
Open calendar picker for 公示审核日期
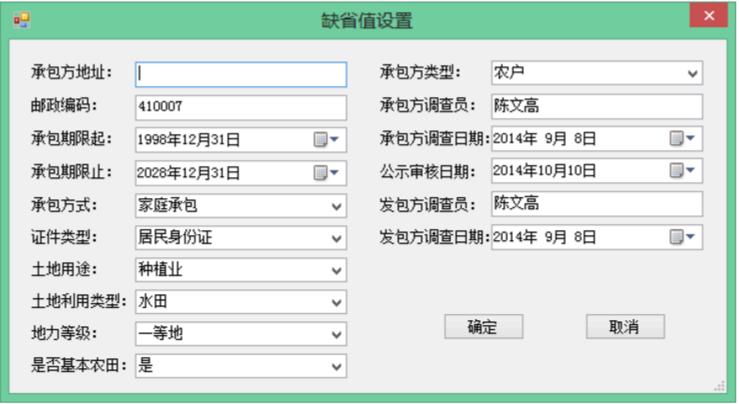(x=683, y=171)
